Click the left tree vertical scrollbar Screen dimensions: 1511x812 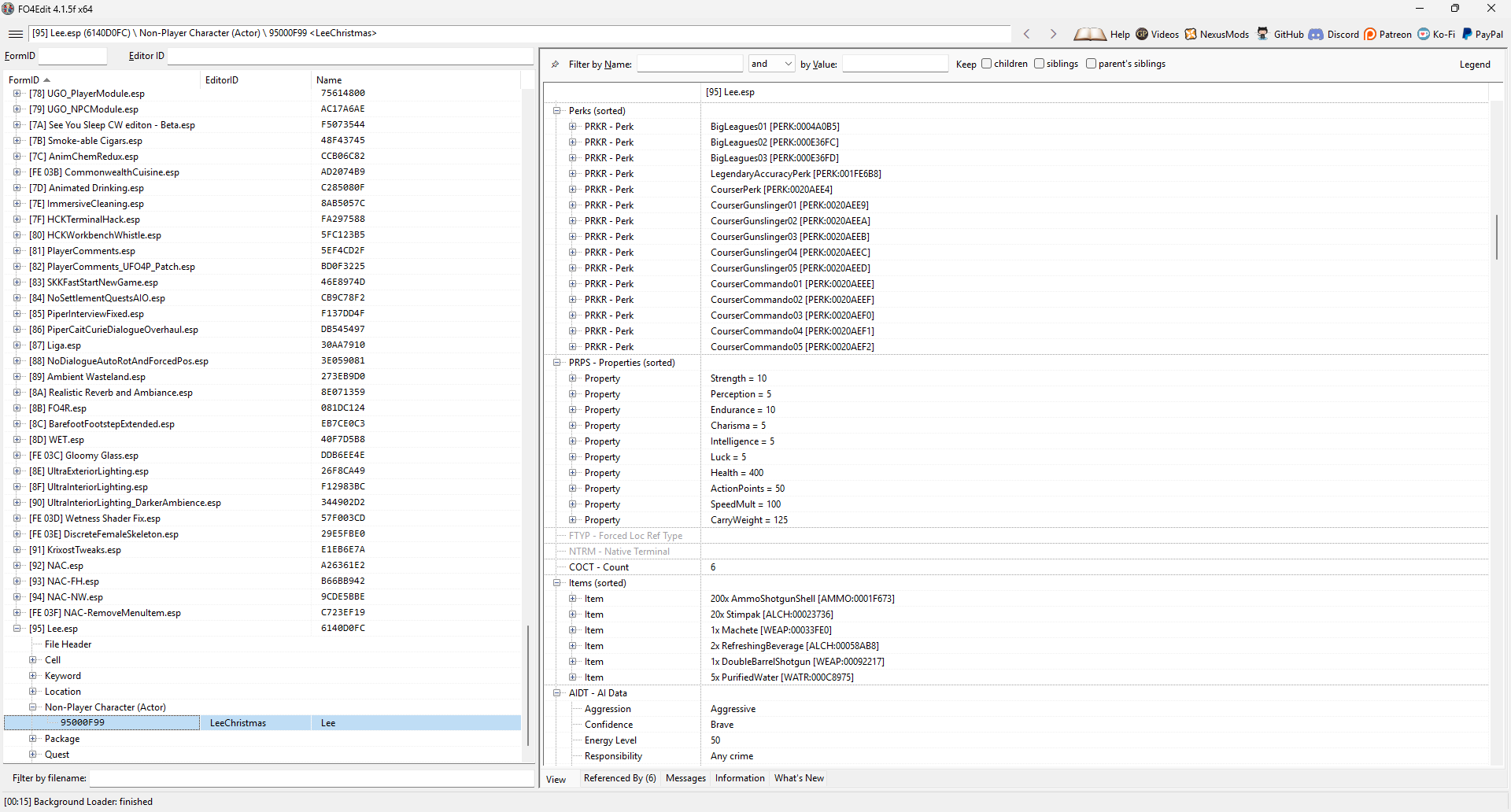point(528,685)
